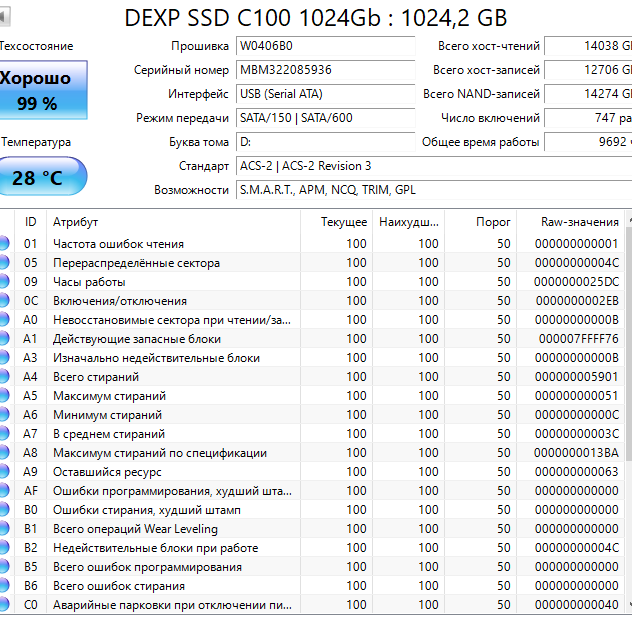Click the status icon for attribute 0C
Screen dimensions: 632x621
(x=4, y=301)
